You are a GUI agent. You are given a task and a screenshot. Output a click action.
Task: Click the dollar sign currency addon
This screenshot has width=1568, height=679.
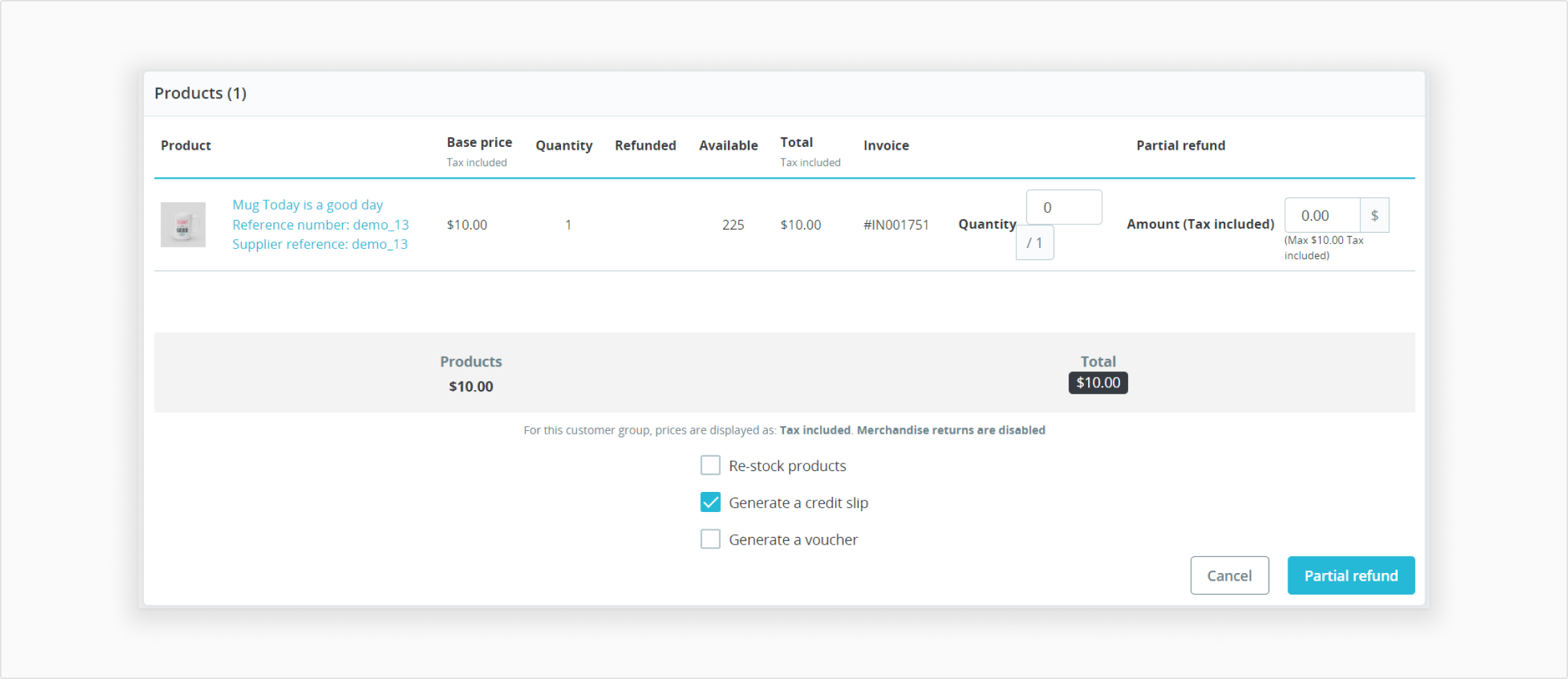click(1375, 215)
